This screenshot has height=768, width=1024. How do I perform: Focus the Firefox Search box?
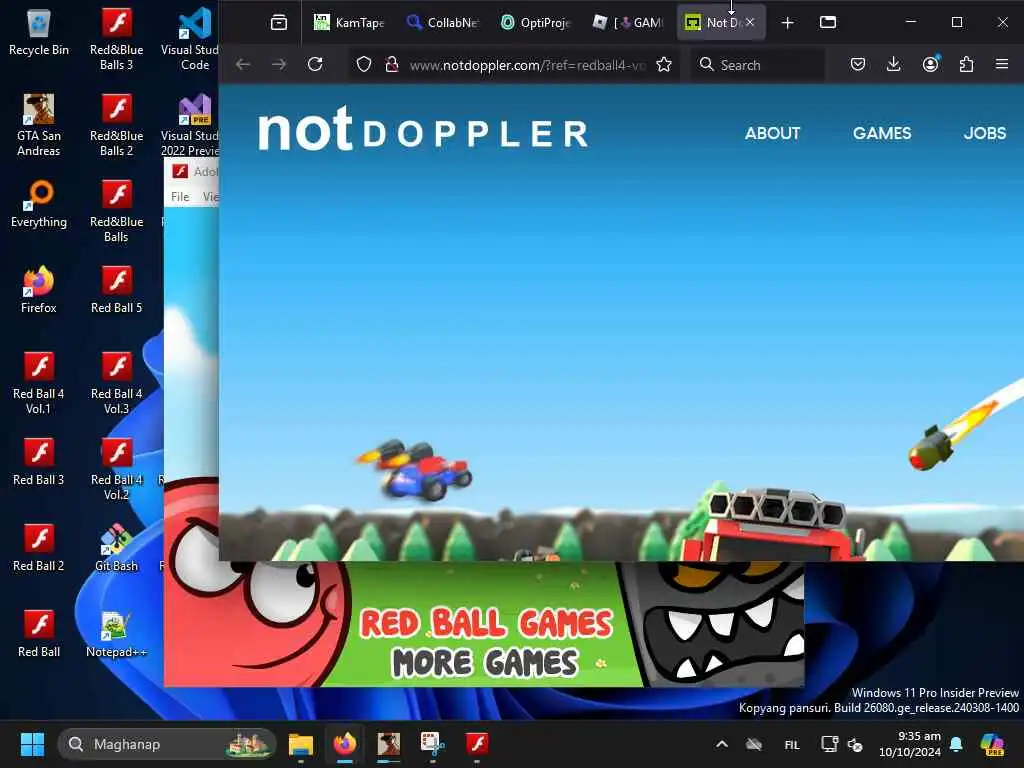758,65
